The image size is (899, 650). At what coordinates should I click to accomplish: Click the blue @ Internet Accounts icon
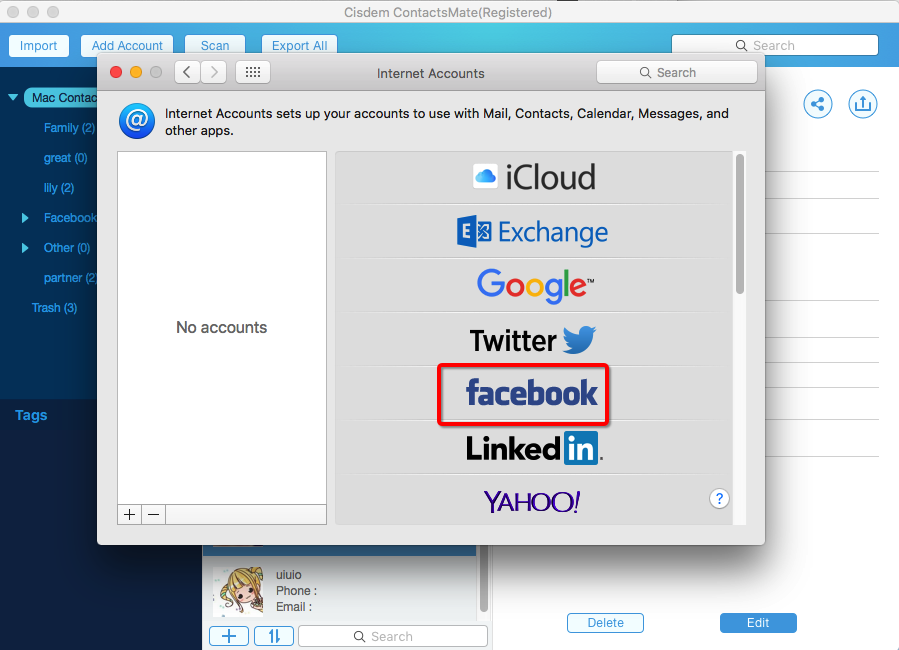pyautogui.click(x=136, y=121)
